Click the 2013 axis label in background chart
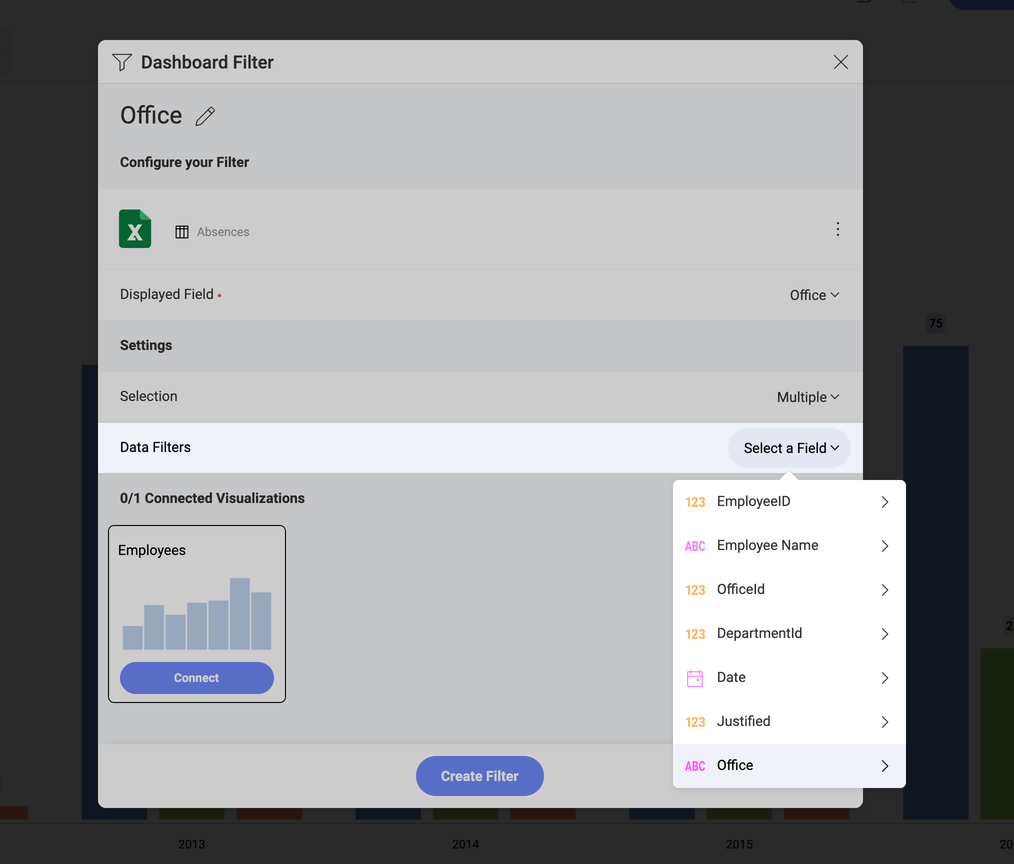Viewport: 1014px width, 864px height. (x=191, y=845)
